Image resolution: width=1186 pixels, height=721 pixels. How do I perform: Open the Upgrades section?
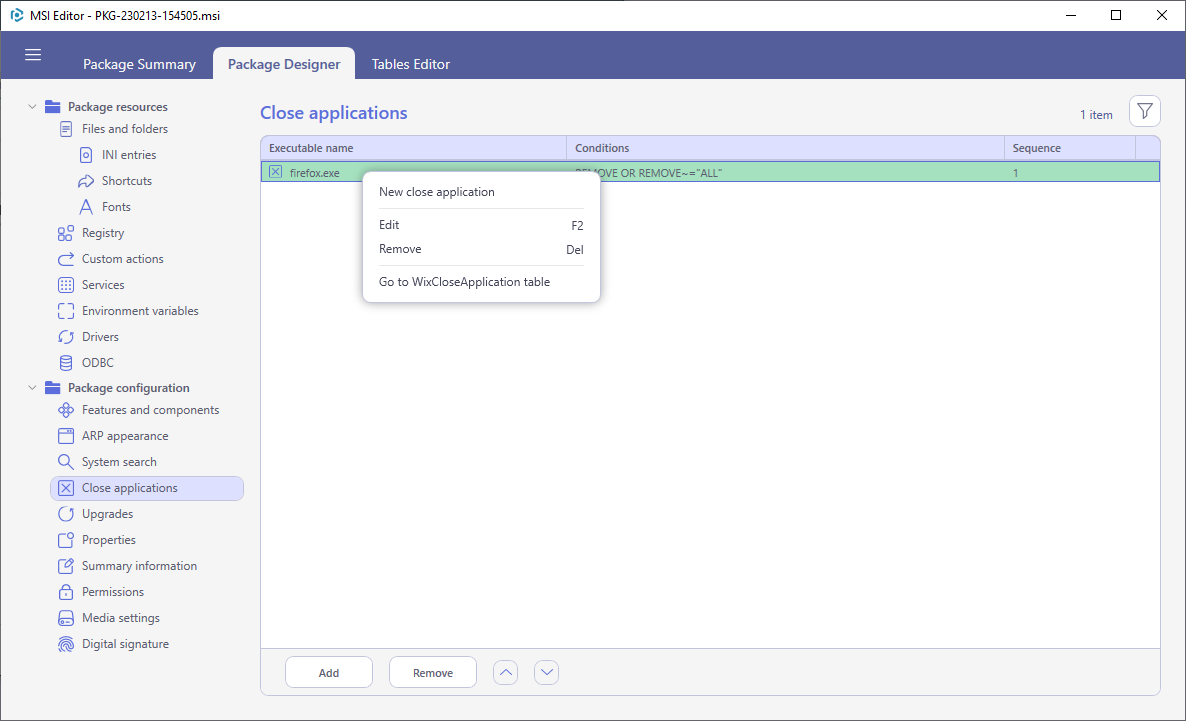pyautogui.click(x=107, y=514)
